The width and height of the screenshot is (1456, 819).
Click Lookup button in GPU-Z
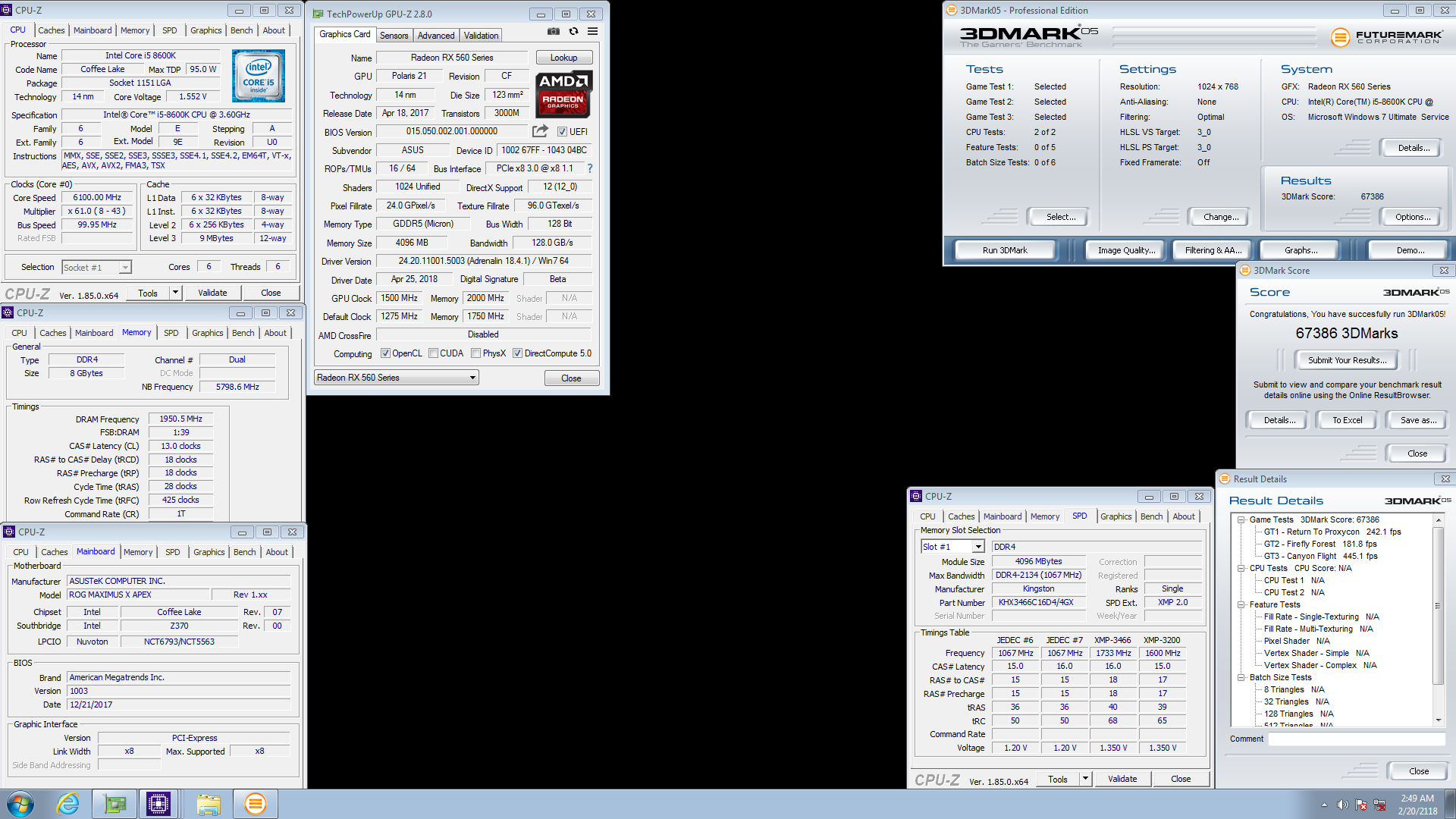(563, 58)
